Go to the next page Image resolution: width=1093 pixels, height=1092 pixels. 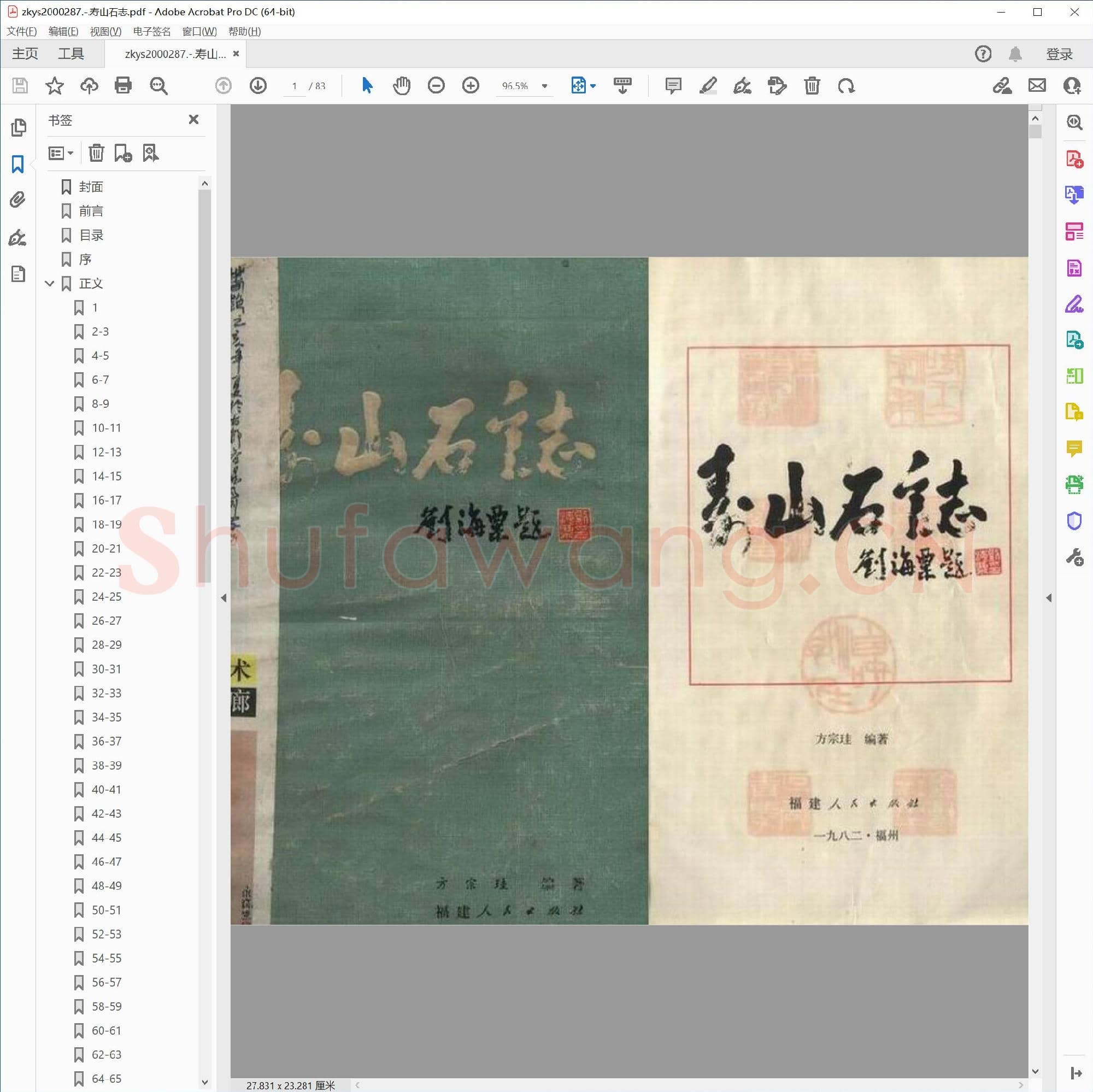(257, 85)
